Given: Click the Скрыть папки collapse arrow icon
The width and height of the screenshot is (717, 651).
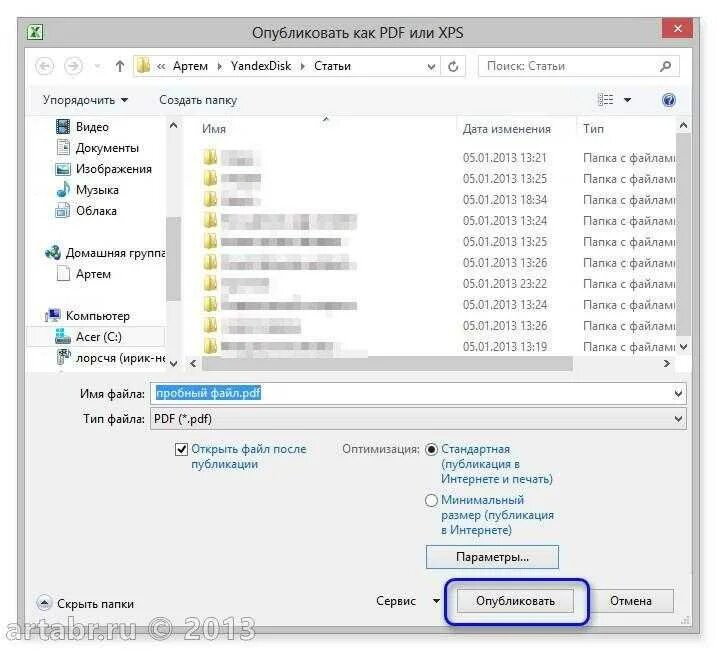Looking at the screenshot, I should point(44,603).
